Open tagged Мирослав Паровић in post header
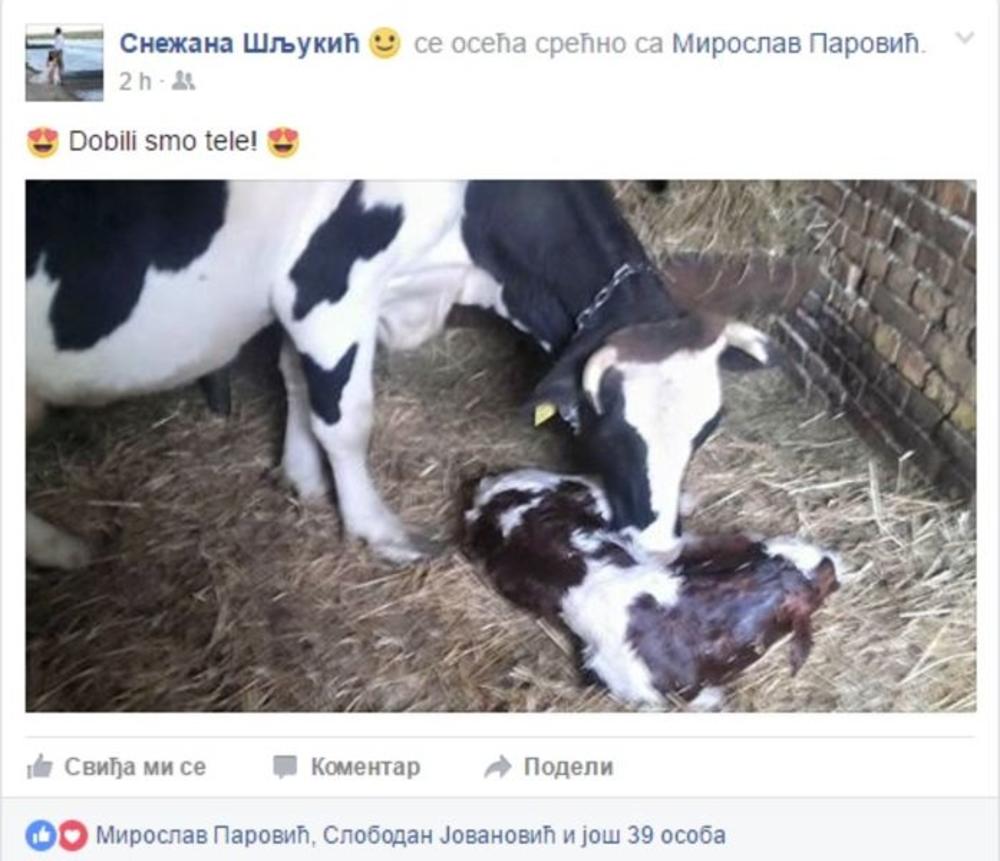The image size is (1000, 861). click(x=796, y=43)
